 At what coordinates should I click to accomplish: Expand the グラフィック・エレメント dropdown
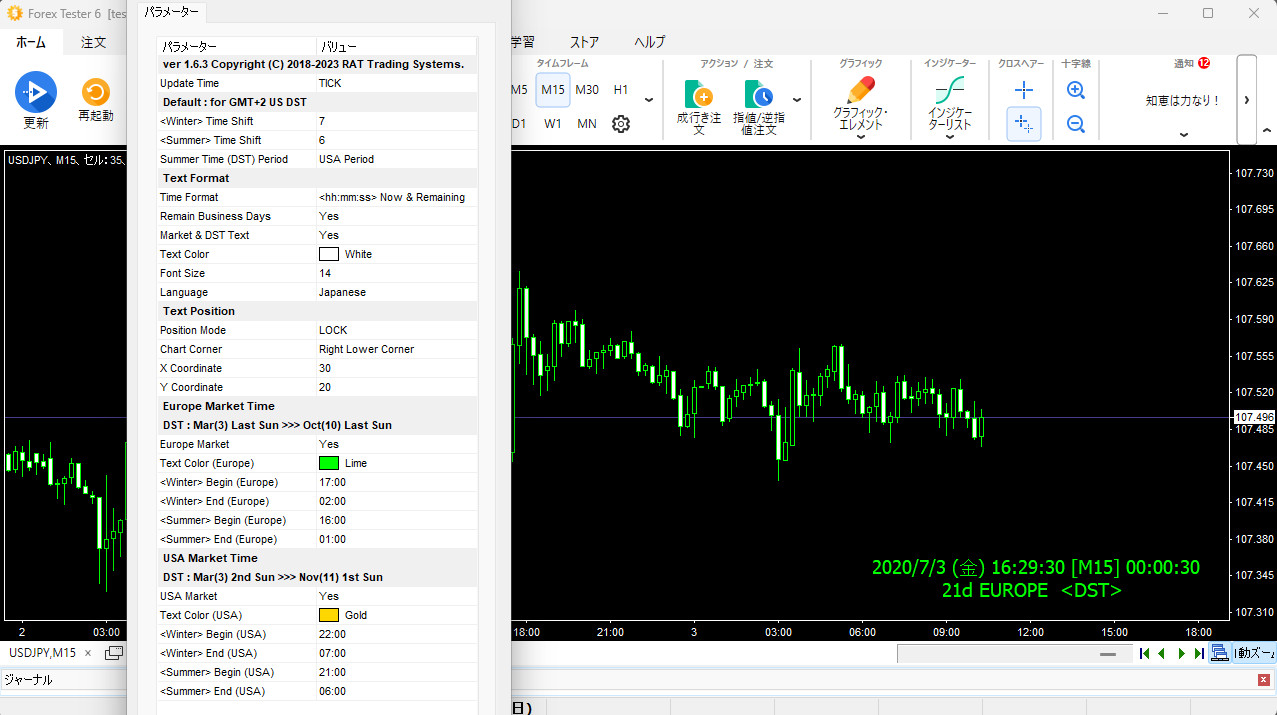(x=860, y=137)
